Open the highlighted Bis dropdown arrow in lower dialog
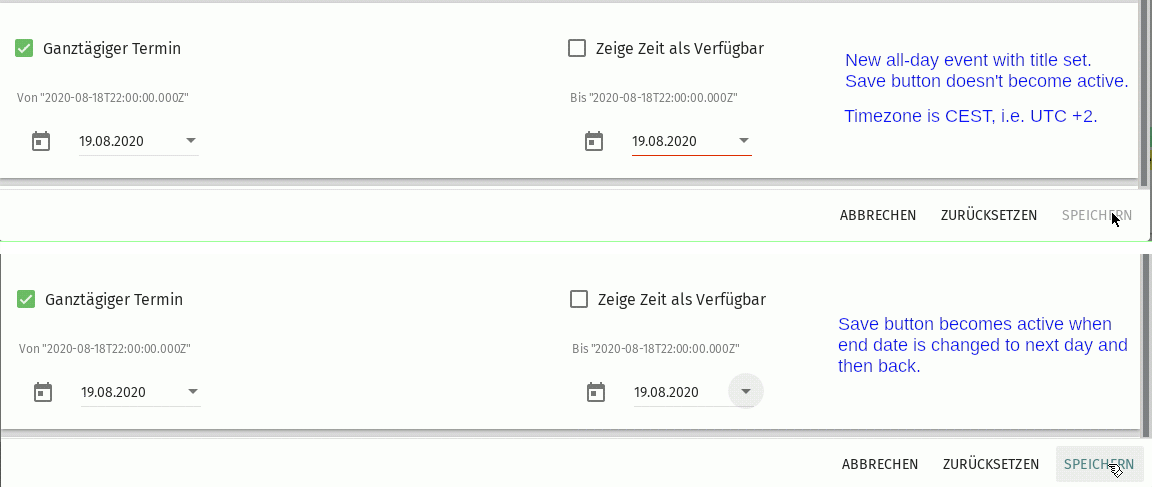Viewport: 1152px width, 487px height. pos(745,391)
